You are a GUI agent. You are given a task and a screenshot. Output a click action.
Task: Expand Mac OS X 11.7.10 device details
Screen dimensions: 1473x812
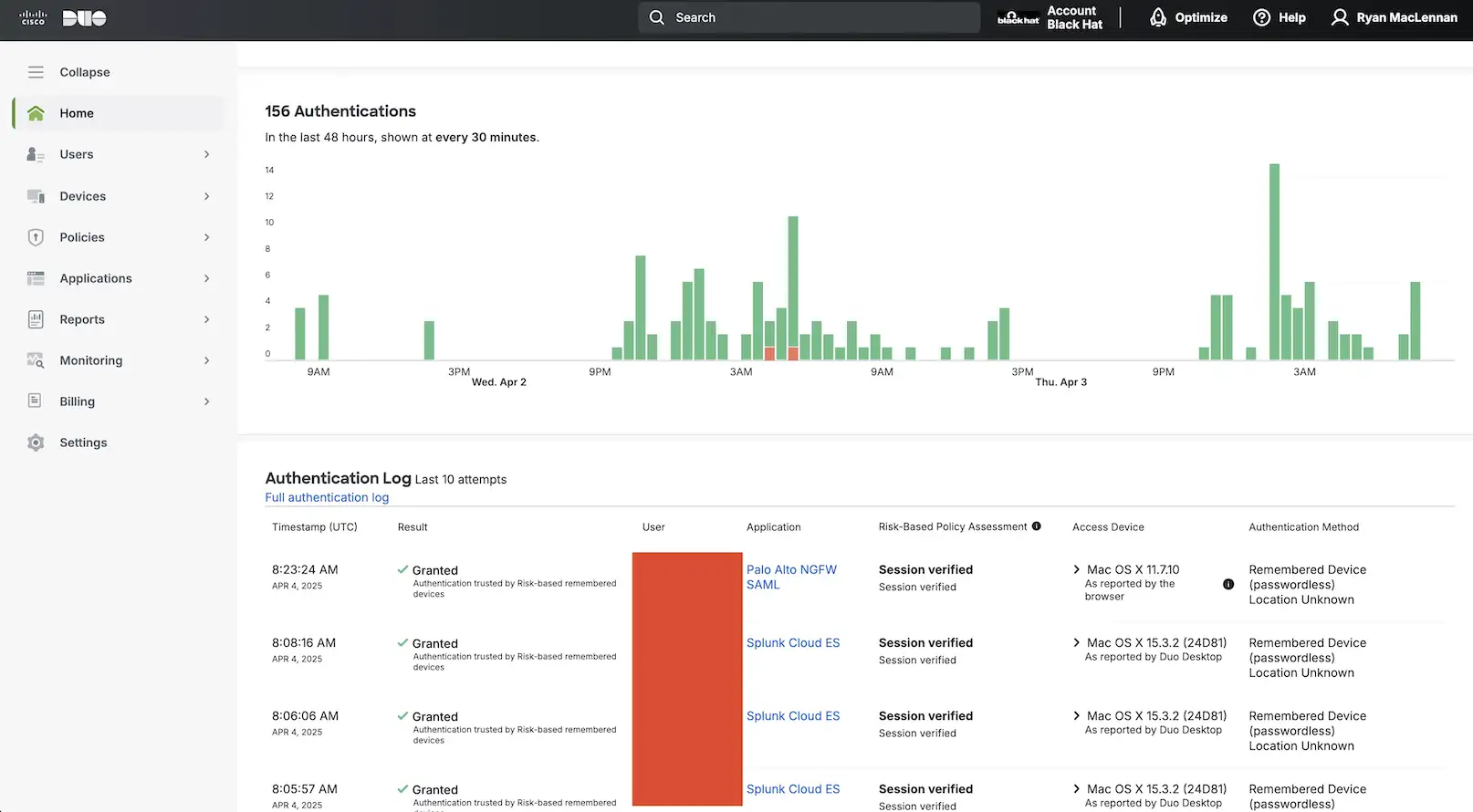pos(1077,569)
